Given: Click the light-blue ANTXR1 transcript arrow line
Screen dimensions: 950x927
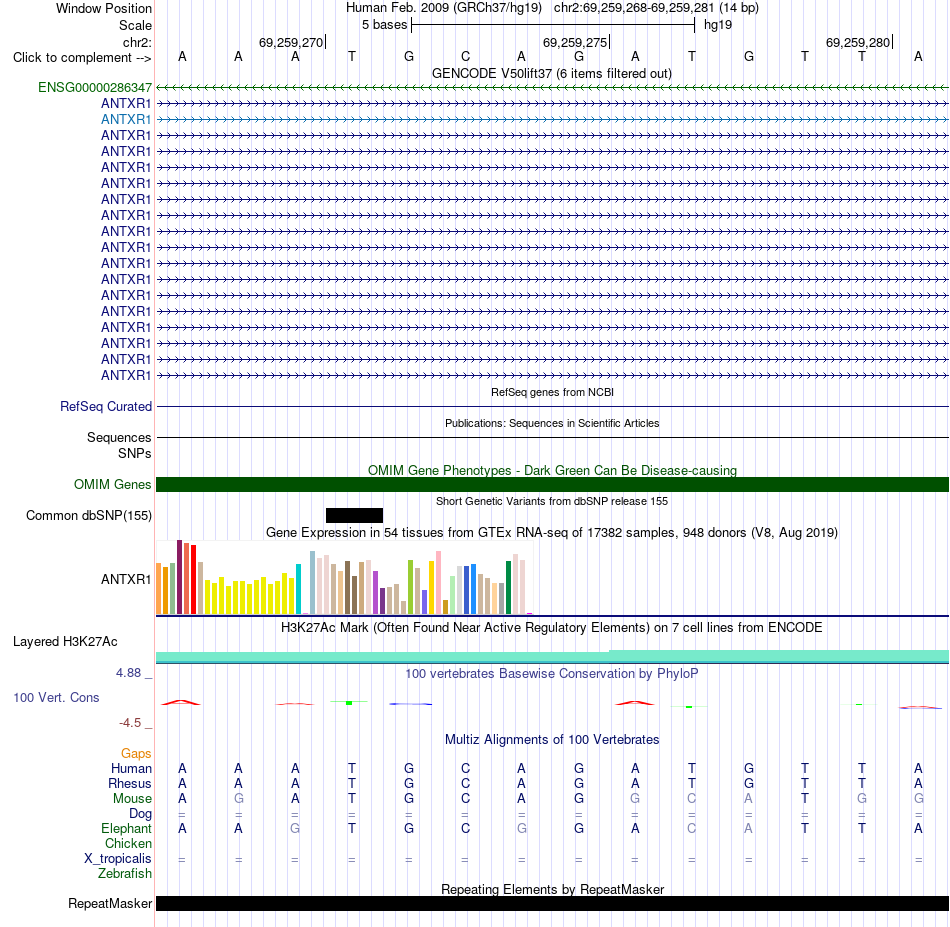Looking at the screenshot, I should point(552,119).
